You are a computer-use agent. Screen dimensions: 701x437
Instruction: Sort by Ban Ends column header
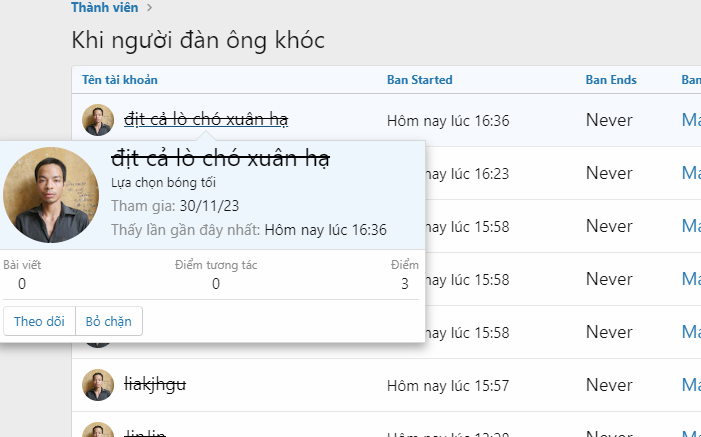[611, 80]
